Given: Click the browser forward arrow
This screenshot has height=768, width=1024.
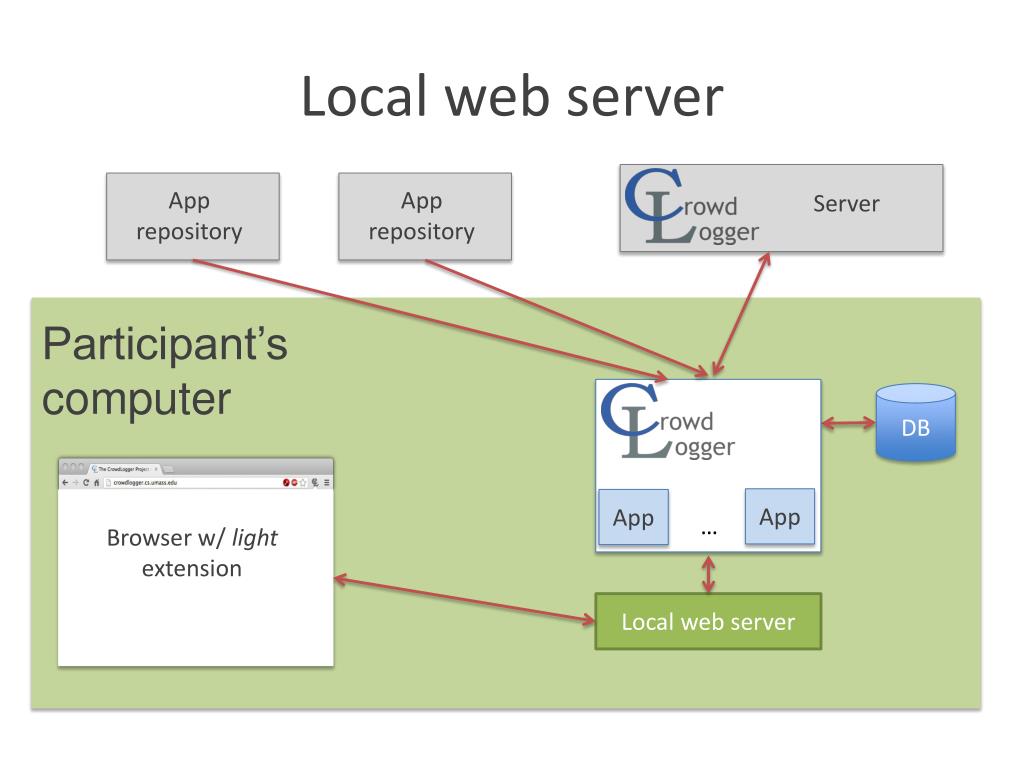Looking at the screenshot, I should pyautogui.click(x=76, y=483).
